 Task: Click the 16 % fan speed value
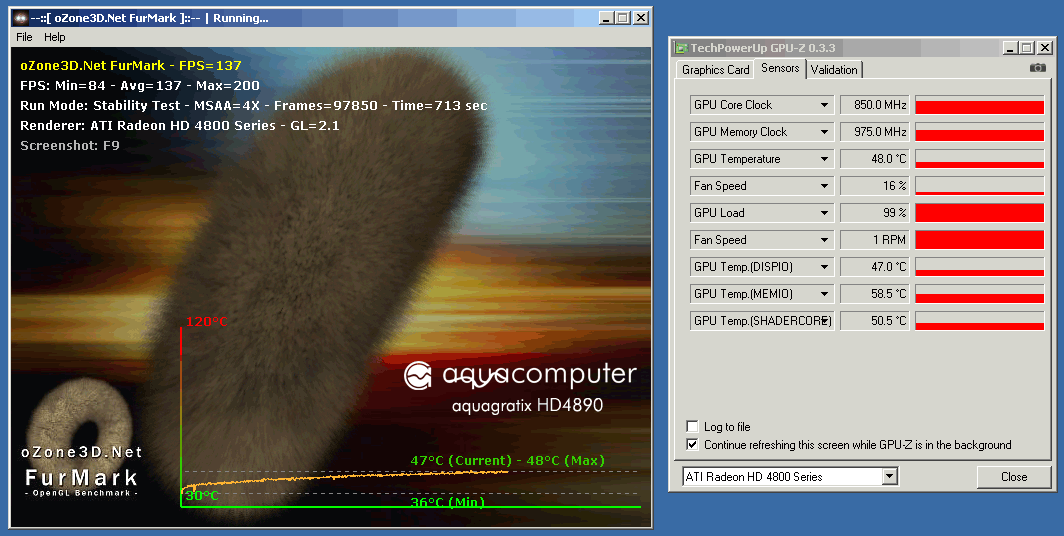(875, 186)
